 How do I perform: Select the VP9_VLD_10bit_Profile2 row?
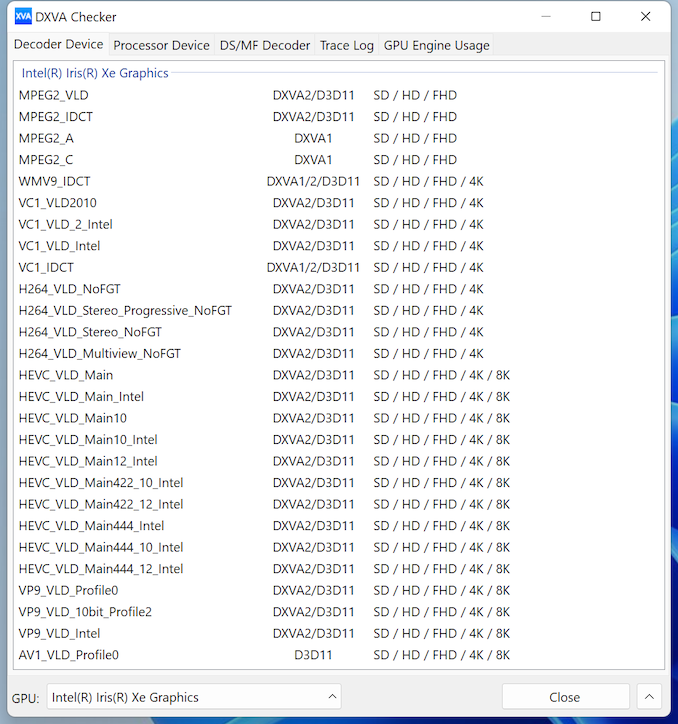click(85, 612)
